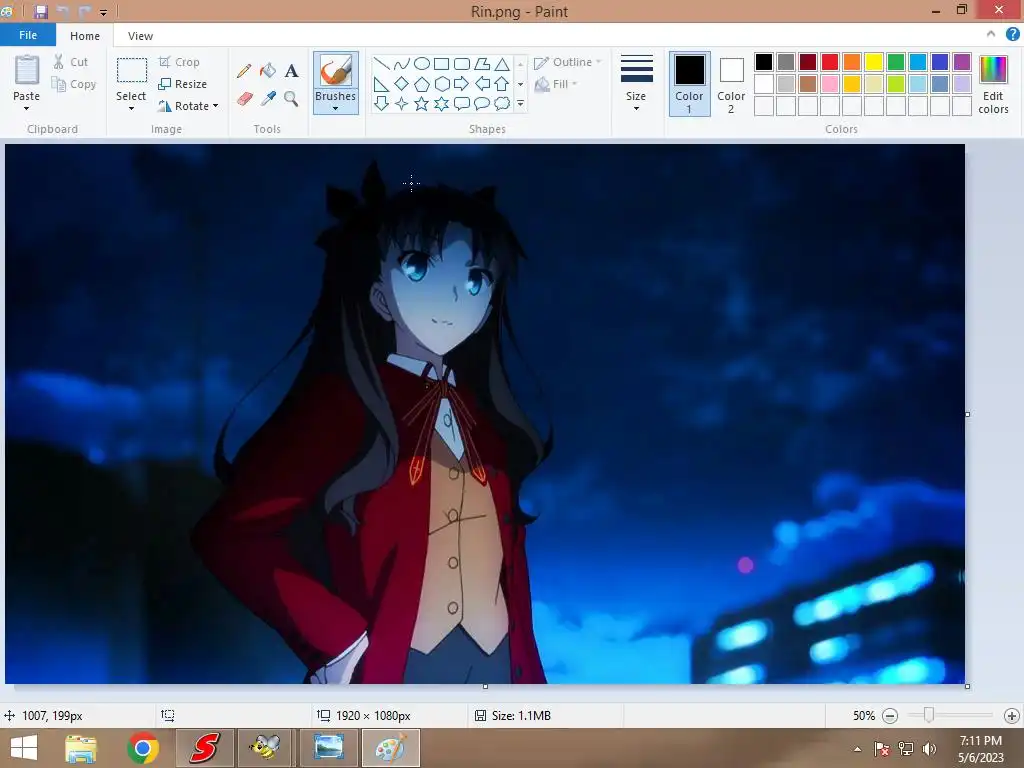Viewport: 1024px width, 768px height.
Task: Open File Explorer from taskbar
Action: coord(81,748)
